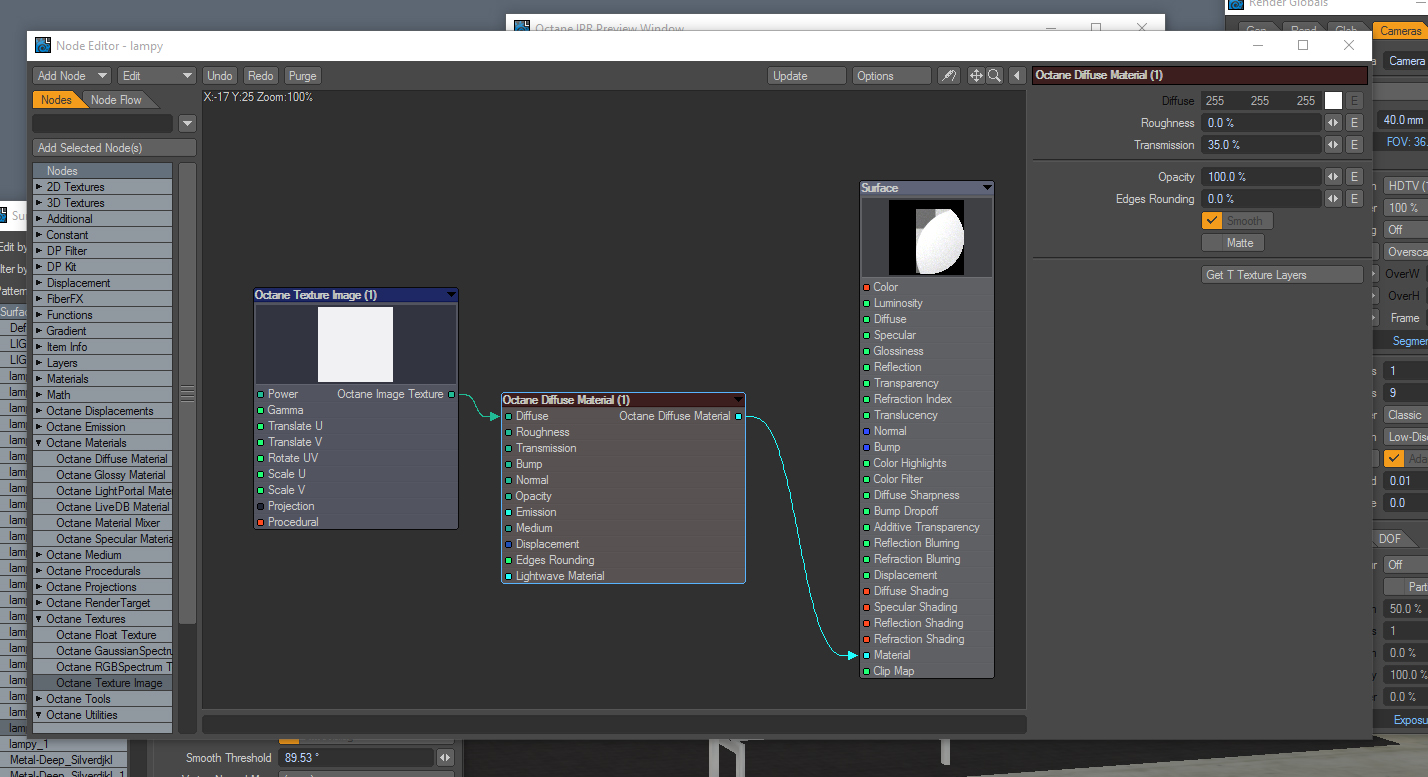Click the Color input connector on Surface node
Image resolution: width=1428 pixels, height=777 pixels.
(x=866, y=287)
